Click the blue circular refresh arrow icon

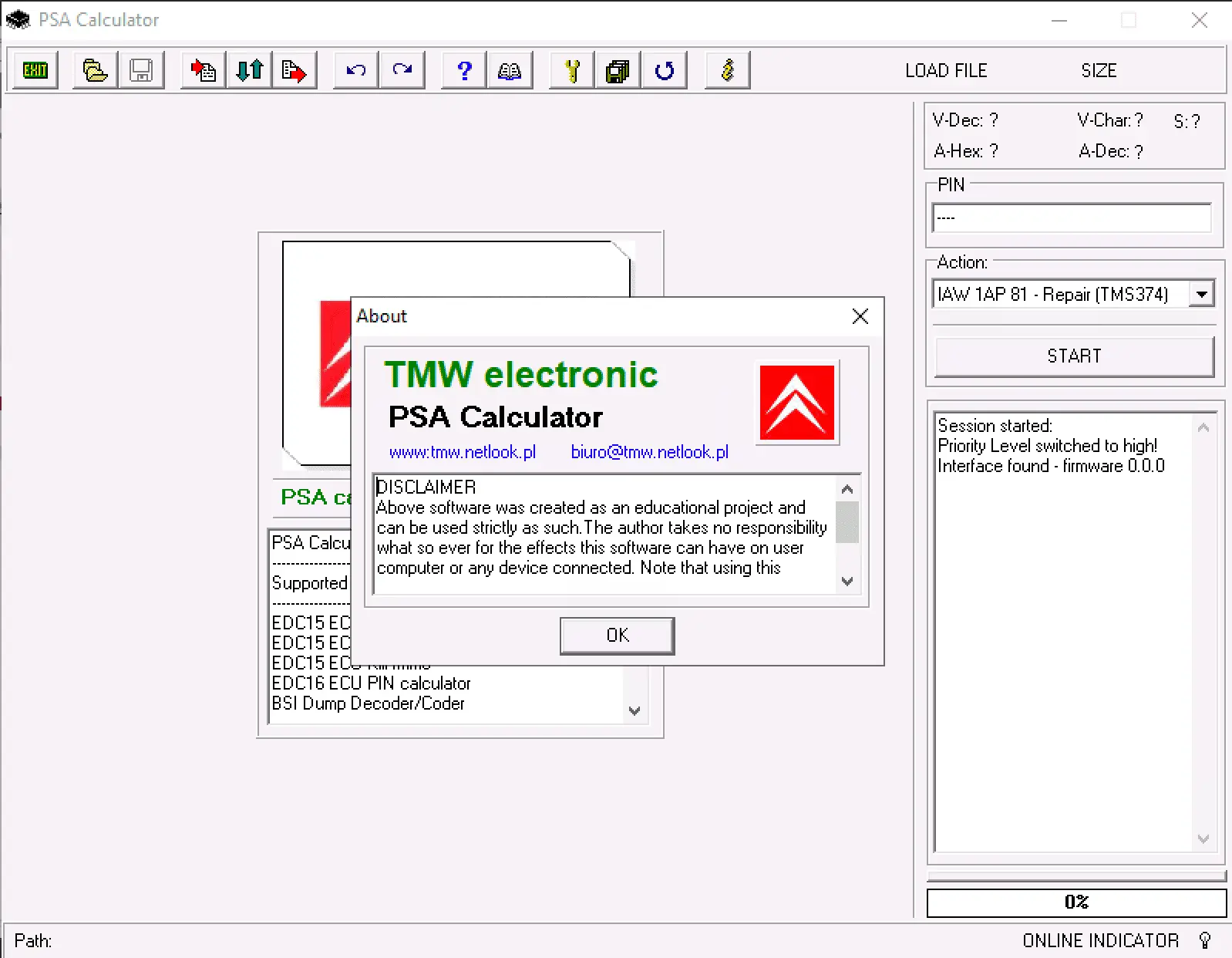point(664,71)
